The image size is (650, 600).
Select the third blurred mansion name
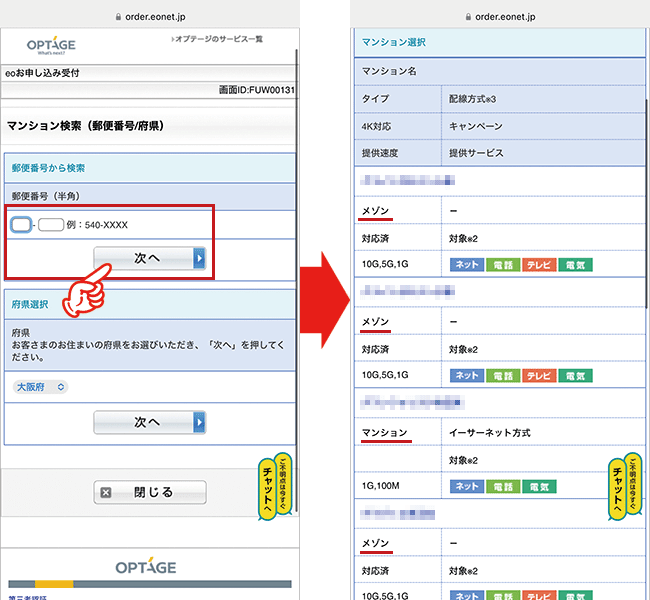pyautogui.click(x=412, y=402)
